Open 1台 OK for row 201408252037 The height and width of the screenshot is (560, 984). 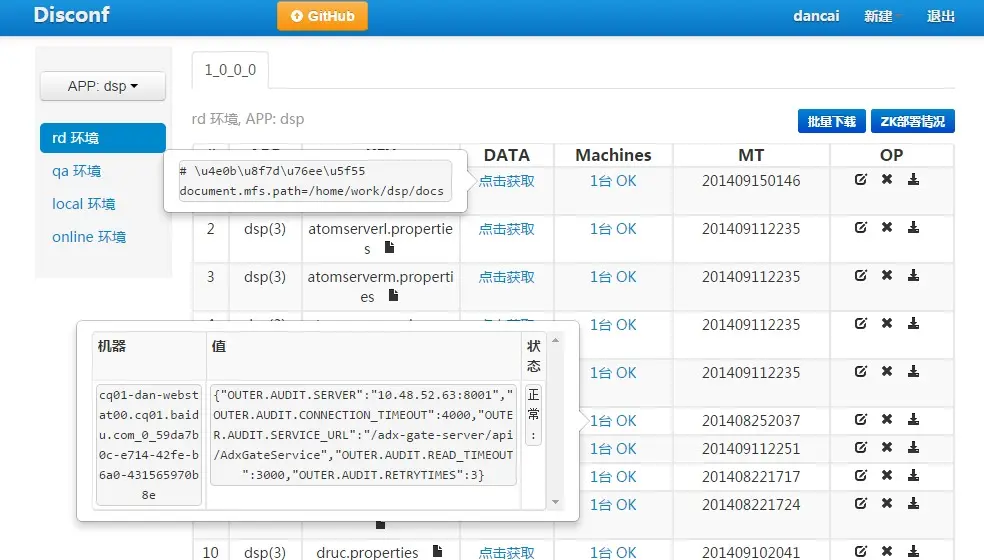click(613, 421)
